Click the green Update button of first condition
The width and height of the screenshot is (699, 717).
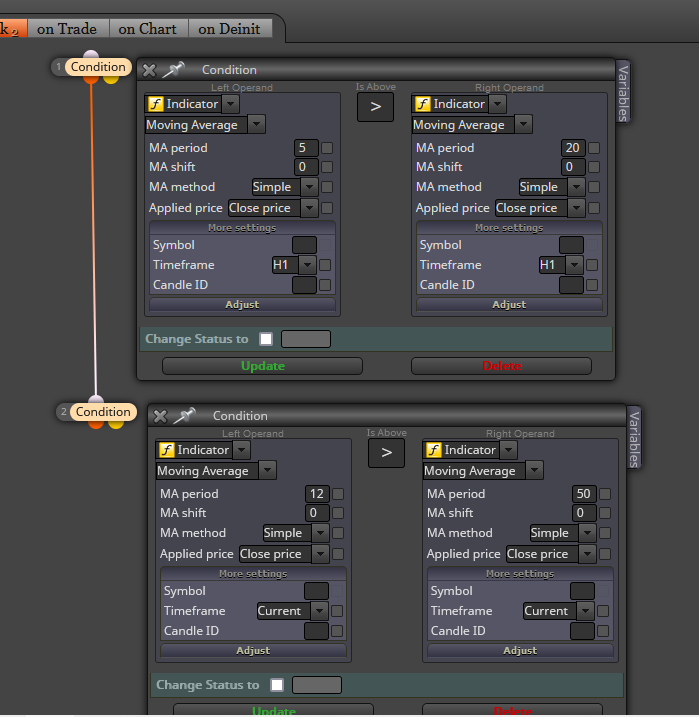click(262, 366)
